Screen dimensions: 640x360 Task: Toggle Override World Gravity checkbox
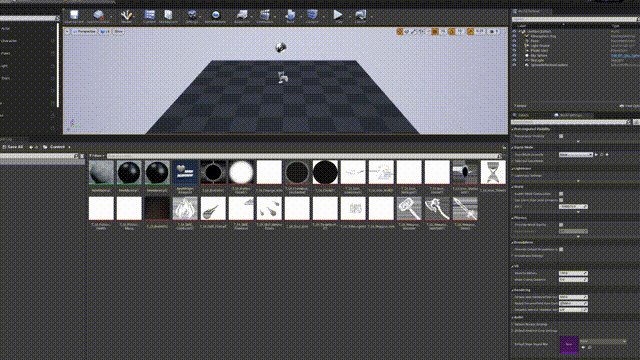(x=561, y=224)
